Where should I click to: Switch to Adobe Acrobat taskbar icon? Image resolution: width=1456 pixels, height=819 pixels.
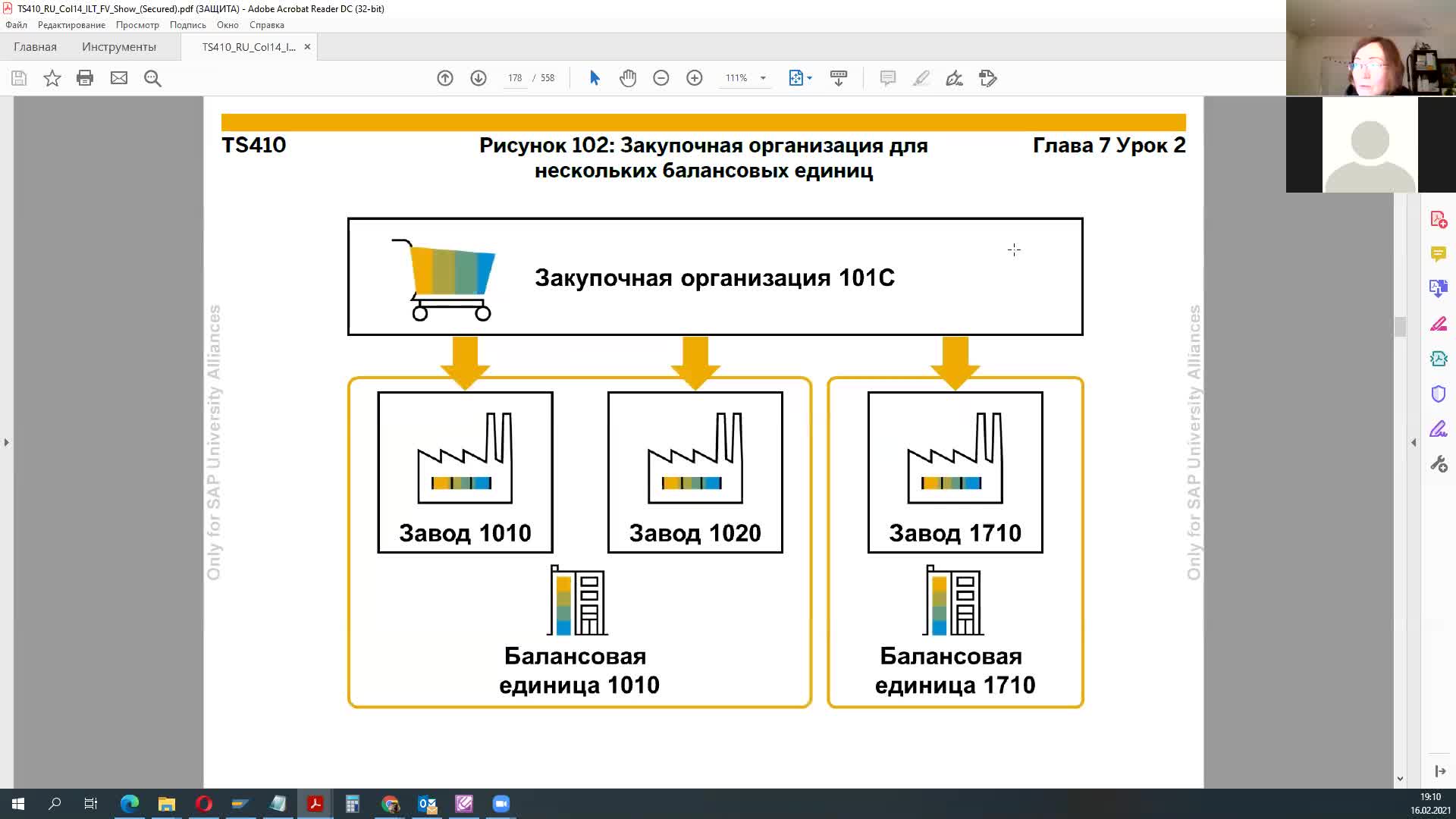(x=315, y=804)
